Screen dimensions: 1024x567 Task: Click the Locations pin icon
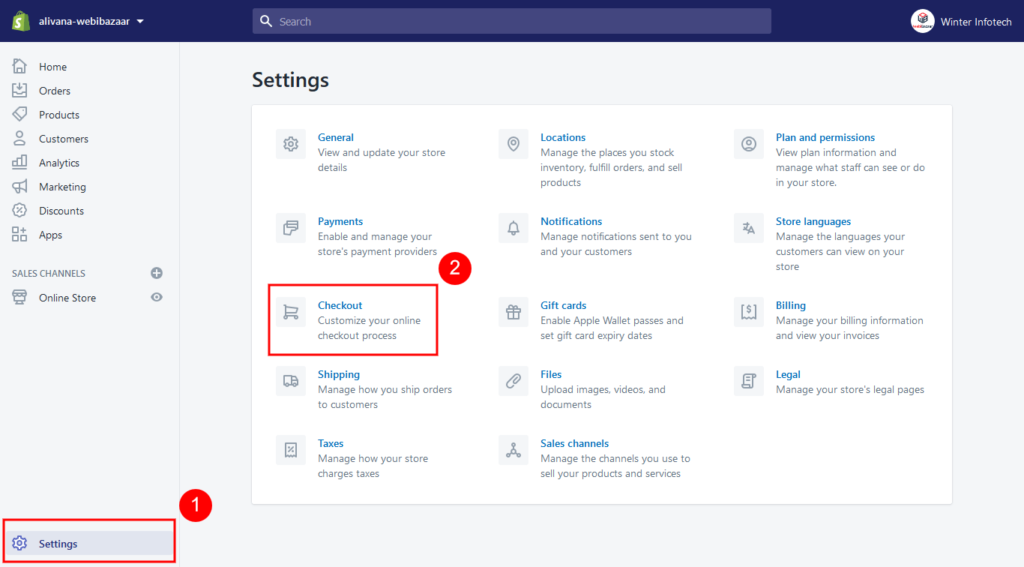point(514,144)
